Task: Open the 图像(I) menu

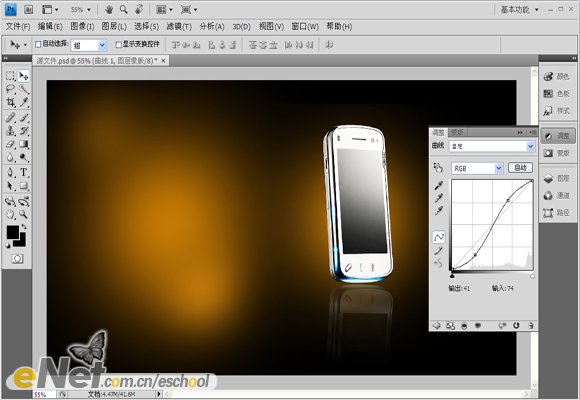Action: click(x=82, y=26)
